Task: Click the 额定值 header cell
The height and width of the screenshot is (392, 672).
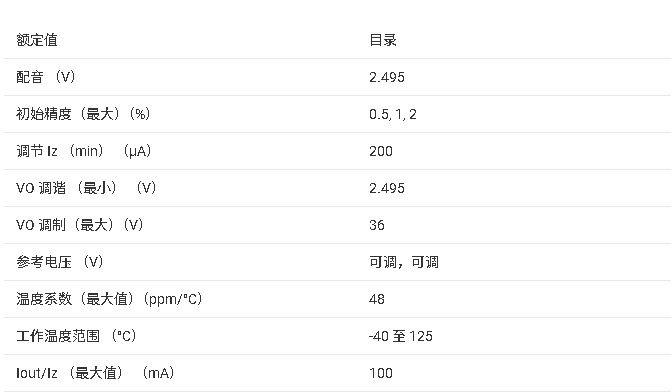Action: pyautogui.click(x=37, y=40)
